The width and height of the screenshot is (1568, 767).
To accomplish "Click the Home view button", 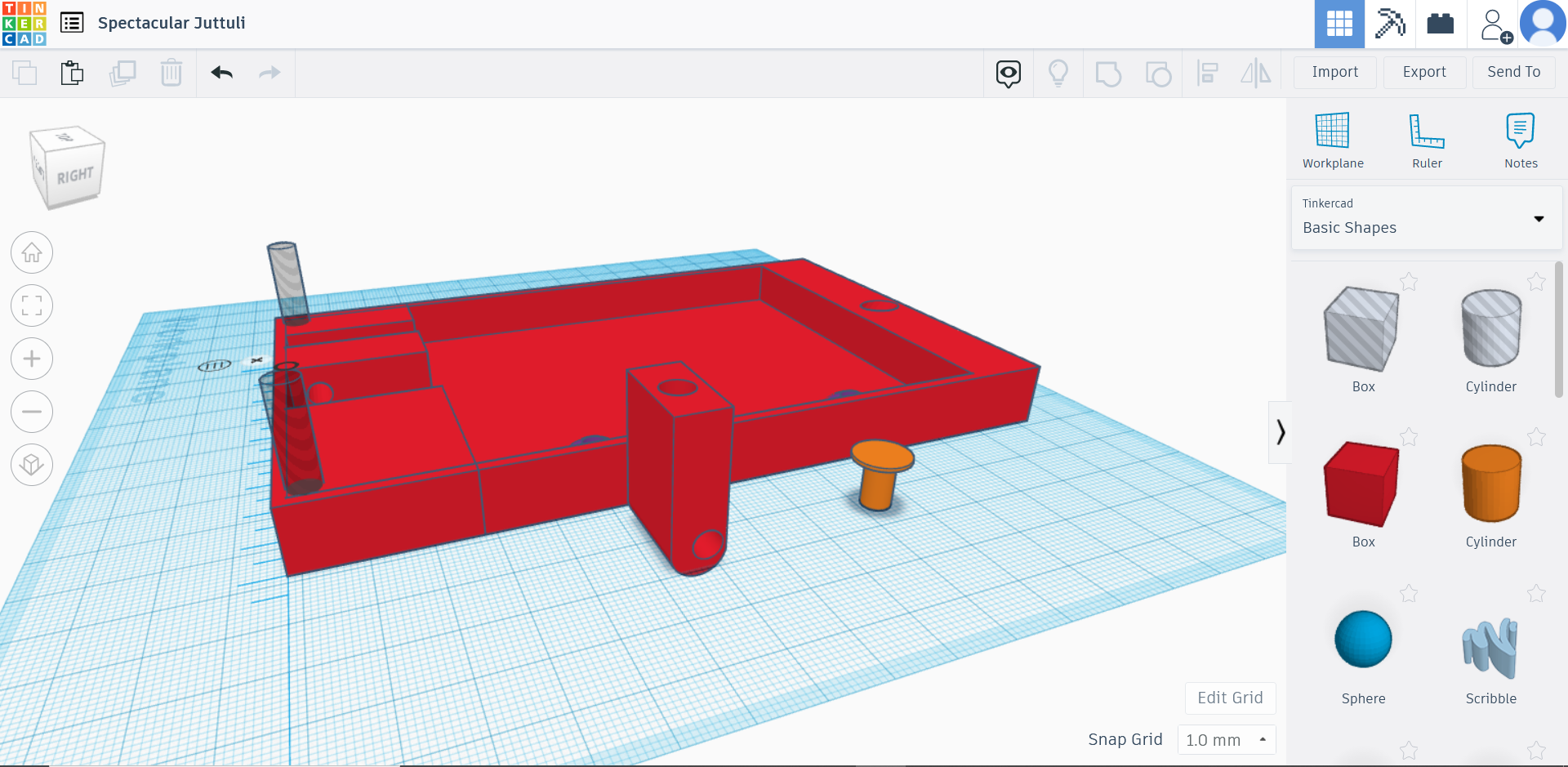I will pos(32,253).
